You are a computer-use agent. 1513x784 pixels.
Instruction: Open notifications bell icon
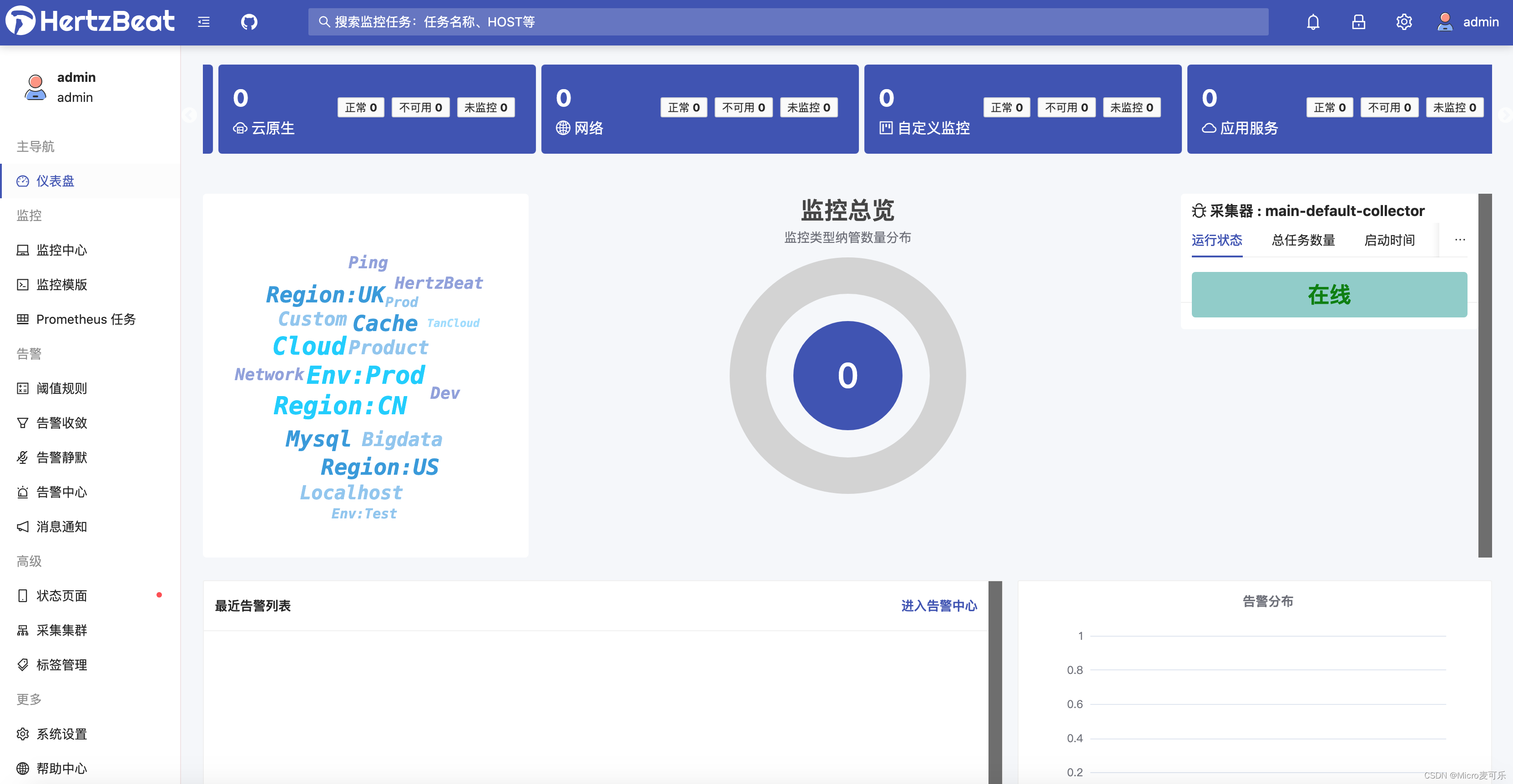coord(1313,22)
